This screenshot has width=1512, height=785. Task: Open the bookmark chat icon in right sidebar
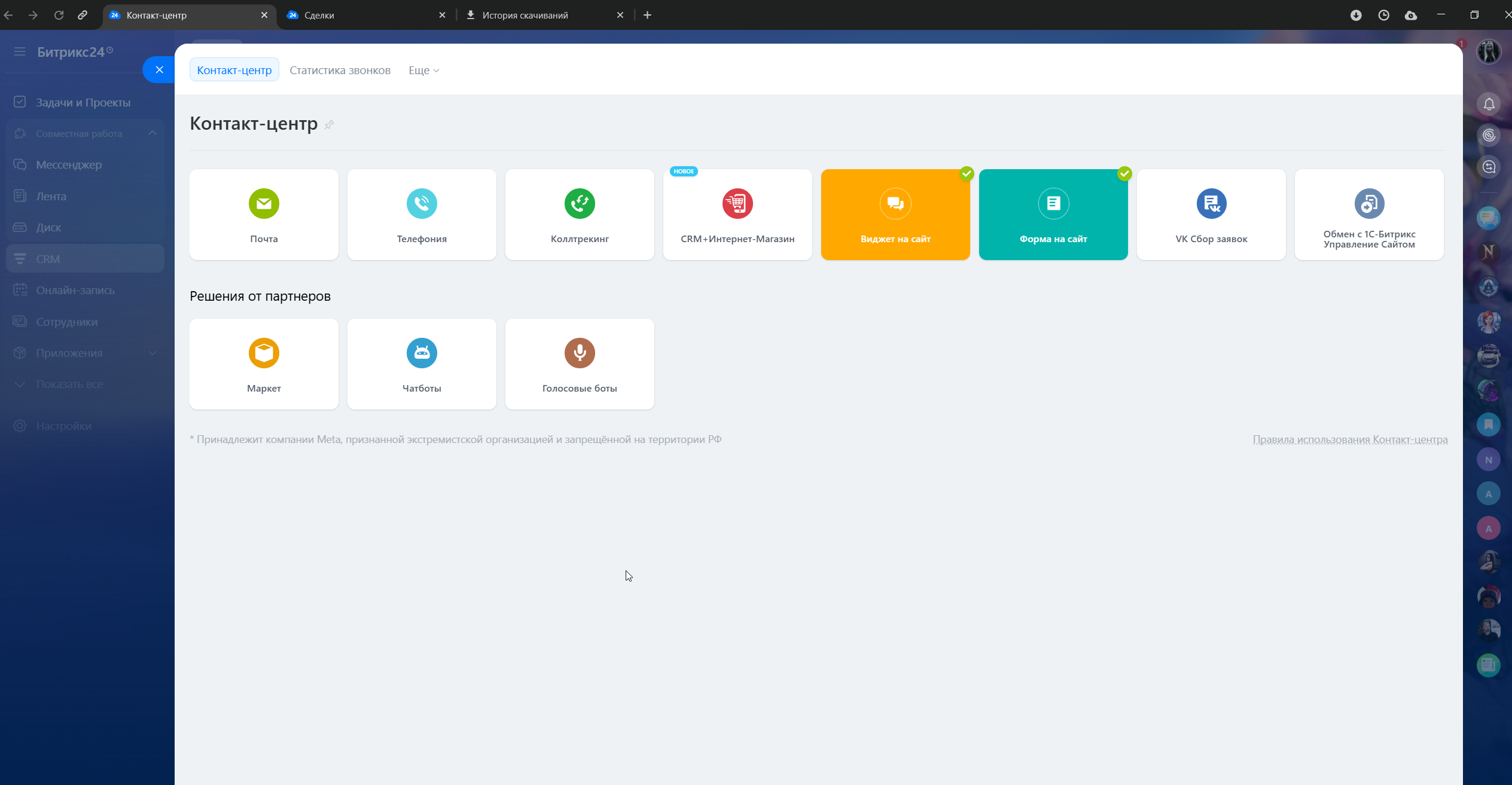pyautogui.click(x=1489, y=424)
